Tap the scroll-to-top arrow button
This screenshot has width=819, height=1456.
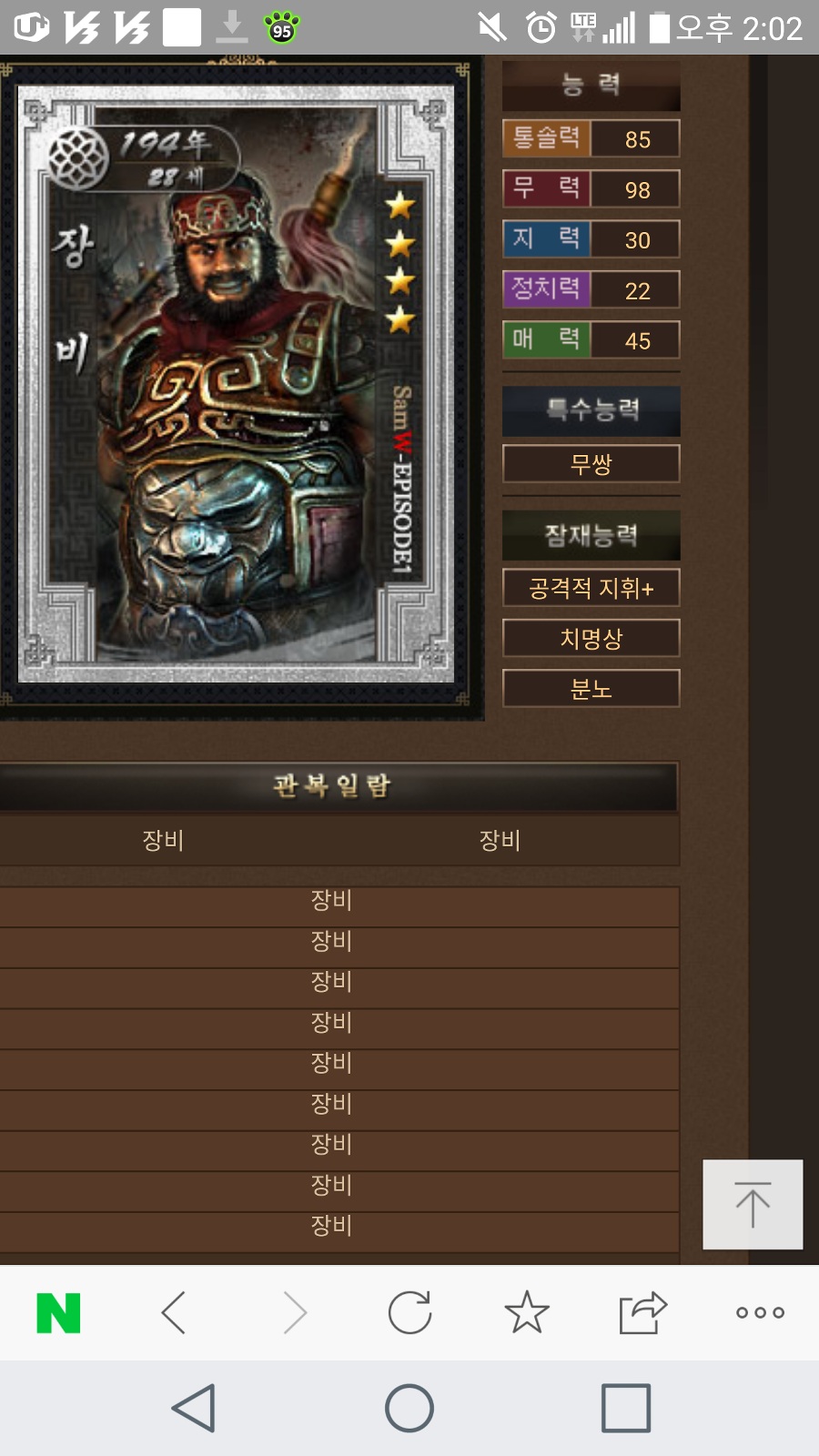(x=753, y=1204)
